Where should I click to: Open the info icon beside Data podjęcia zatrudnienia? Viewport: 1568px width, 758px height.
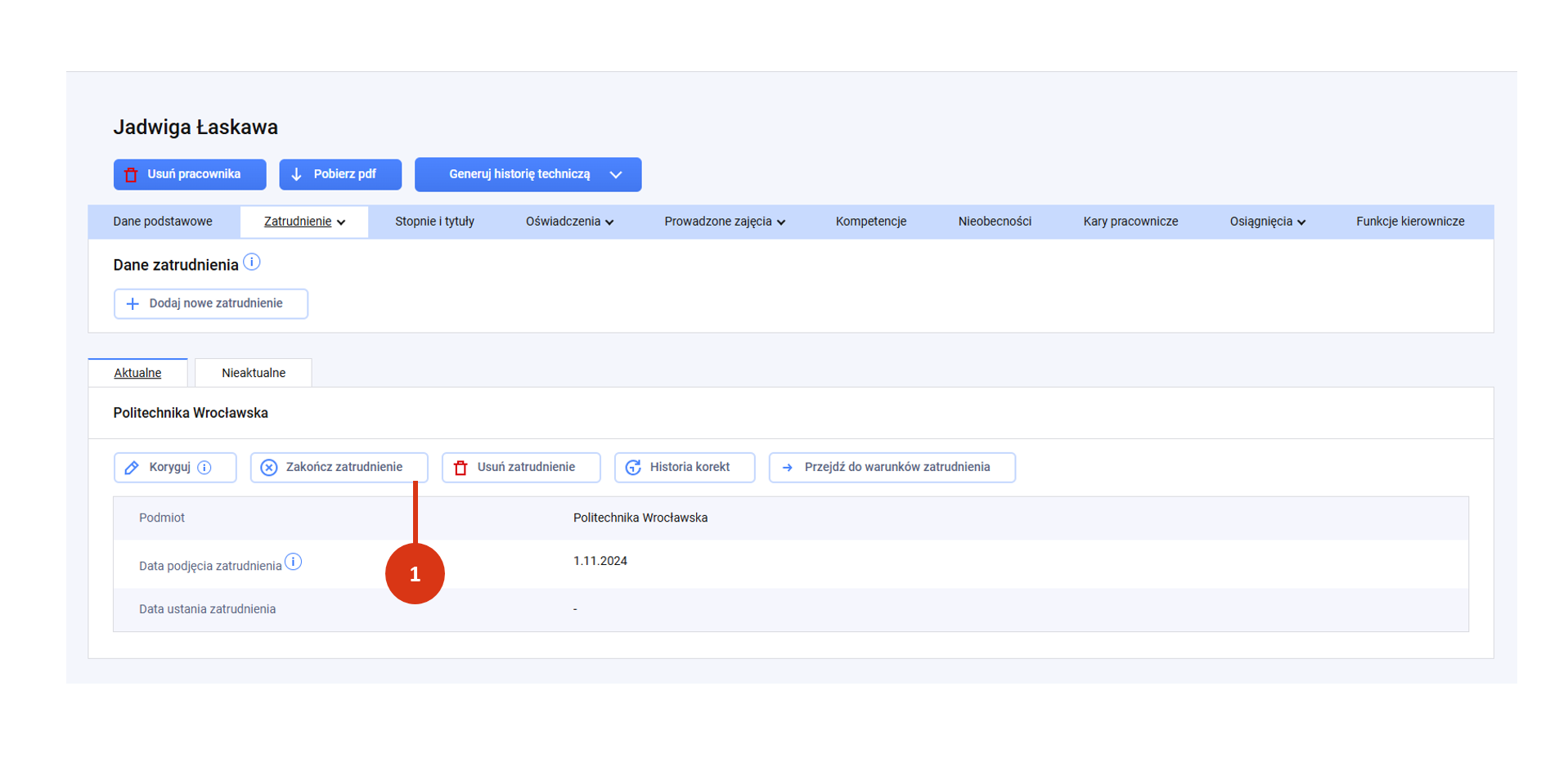294,562
